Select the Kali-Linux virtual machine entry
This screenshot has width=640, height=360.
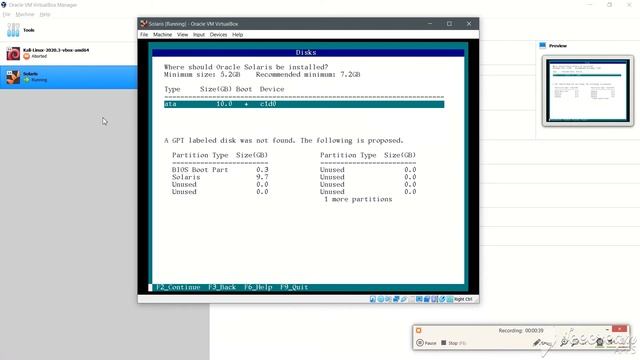point(69,53)
